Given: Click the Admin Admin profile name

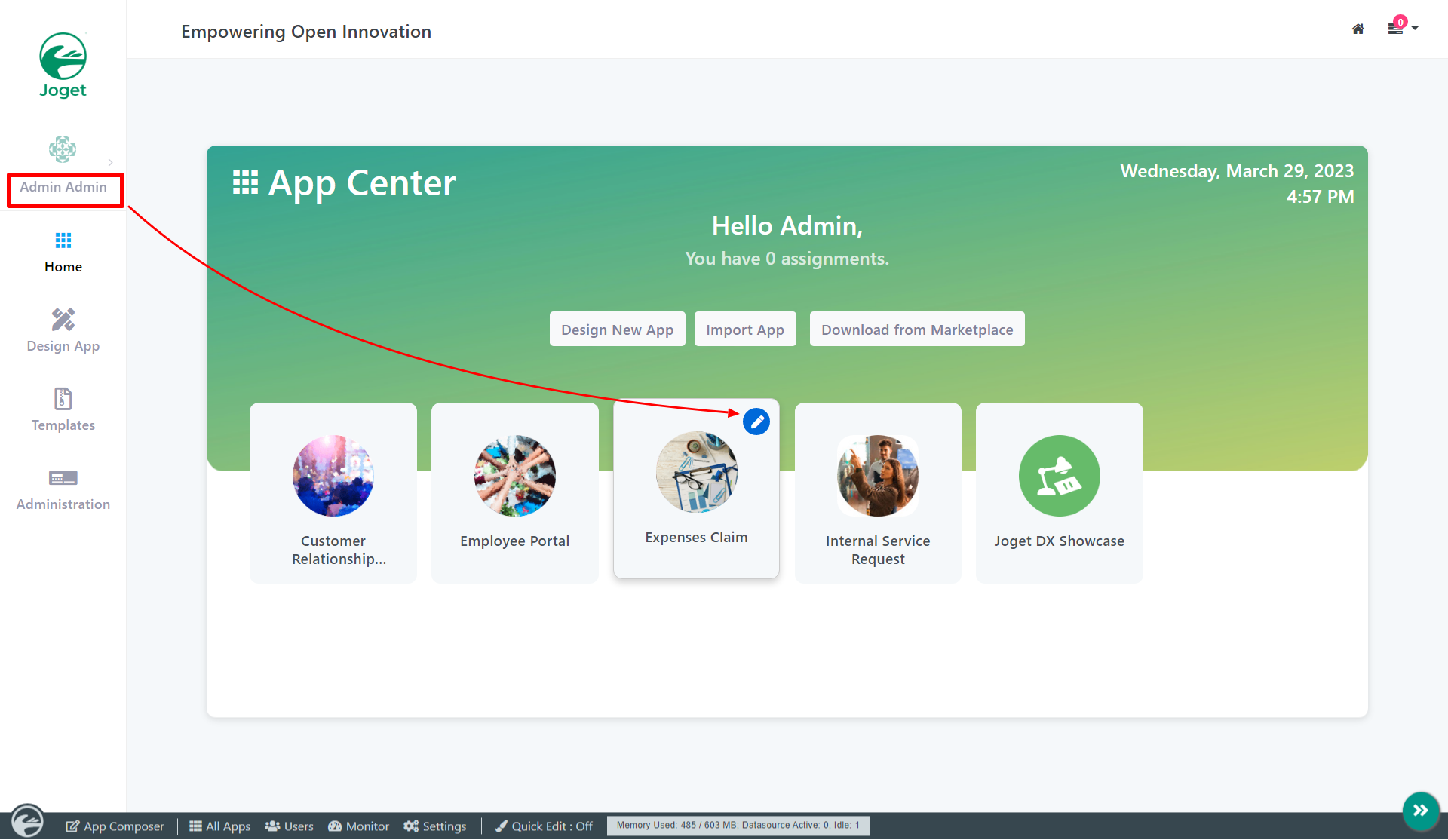Looking at the screenshot, I should pos(63,187).
